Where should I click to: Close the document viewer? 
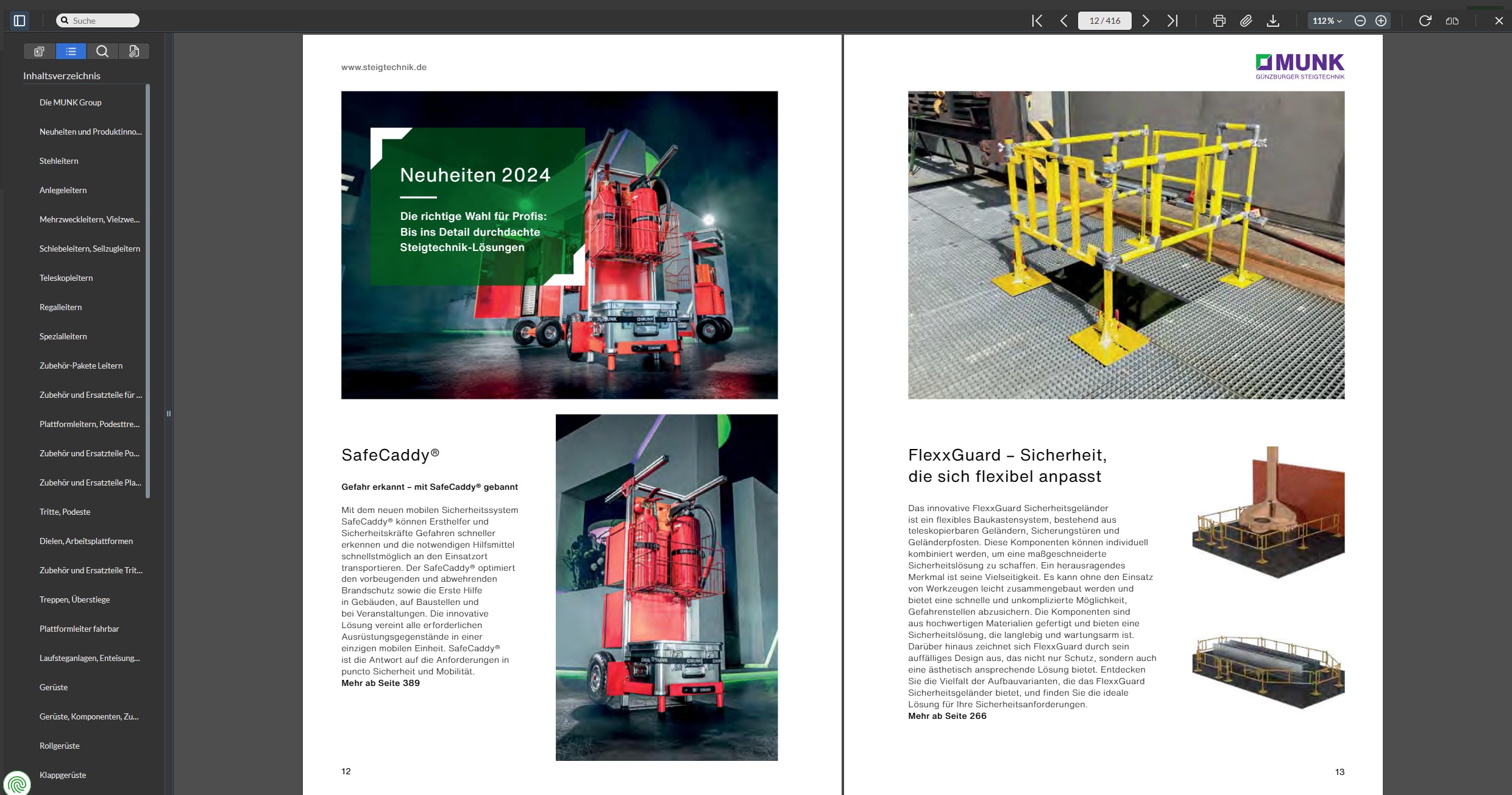(x=1499, y=21)
